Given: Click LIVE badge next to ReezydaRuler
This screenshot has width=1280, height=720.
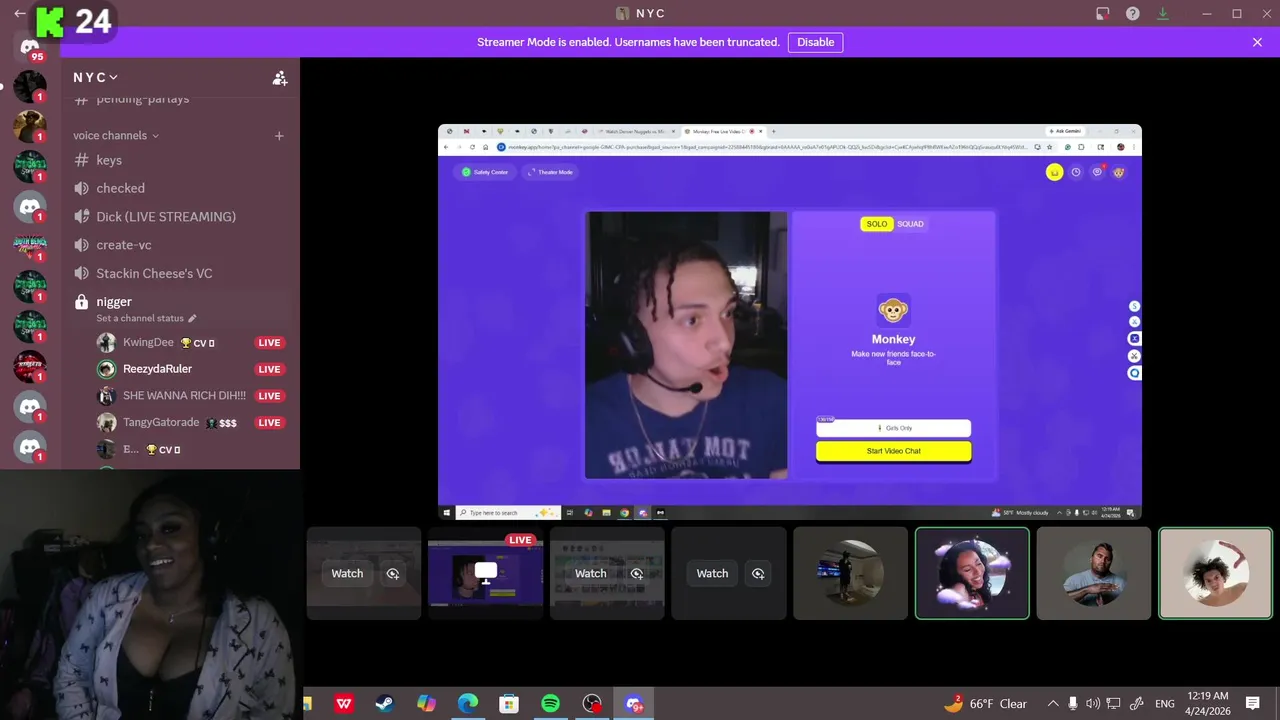Looking at the screenshot, I should (x=269, y=369).
